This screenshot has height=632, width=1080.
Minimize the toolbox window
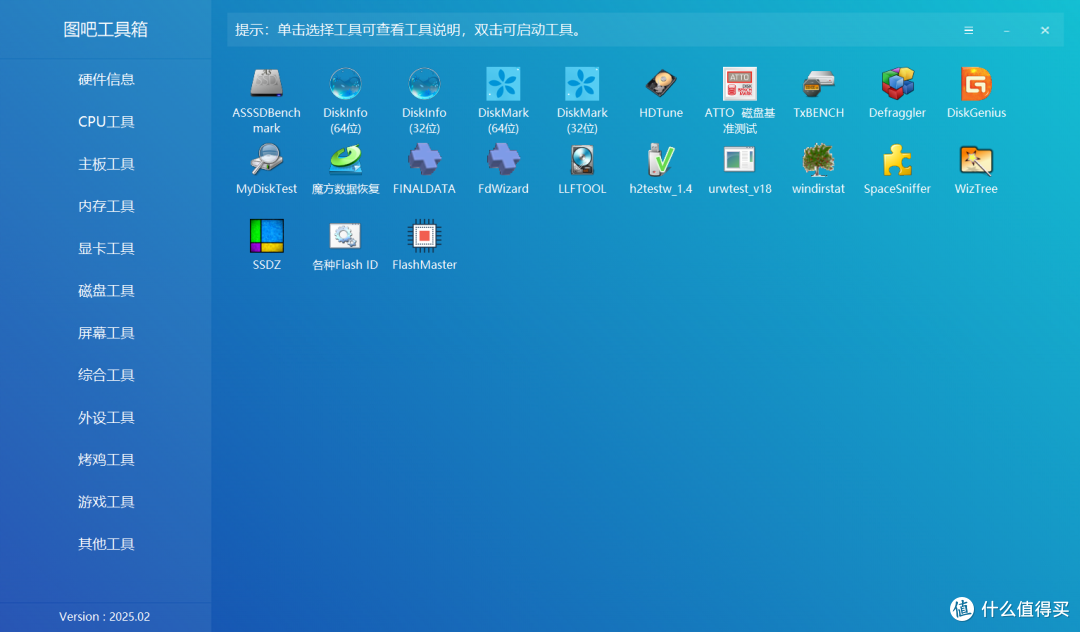click(1007, 30)
